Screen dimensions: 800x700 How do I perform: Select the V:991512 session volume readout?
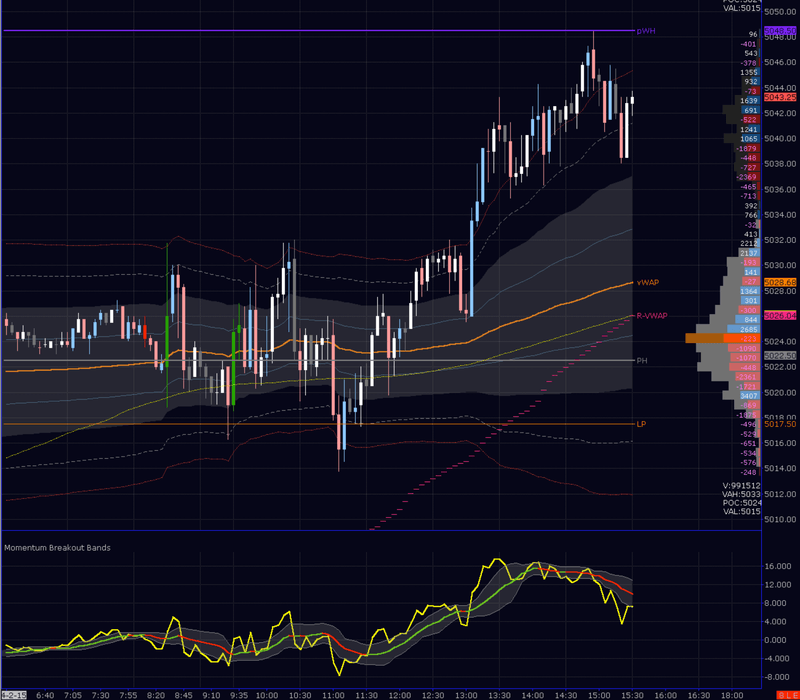740,486
